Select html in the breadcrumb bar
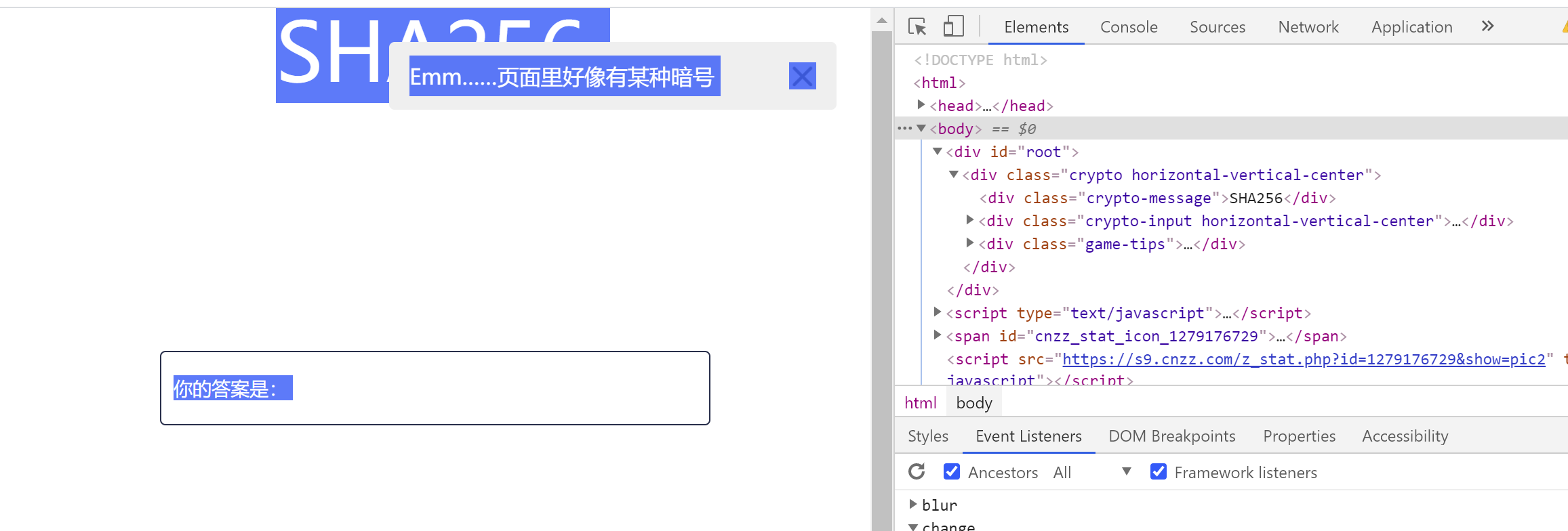Image resolution: width=1568 pixels, height=531 pixels. (x=920, y=403)
